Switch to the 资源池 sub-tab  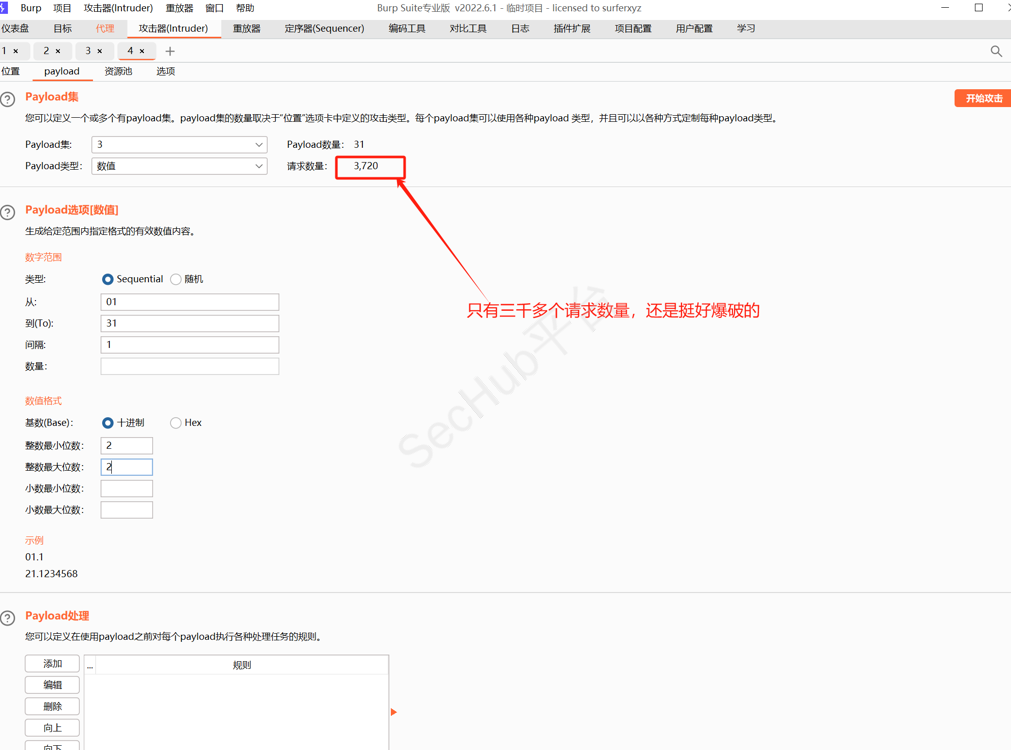pyautogui.click(x=118, y=72)
